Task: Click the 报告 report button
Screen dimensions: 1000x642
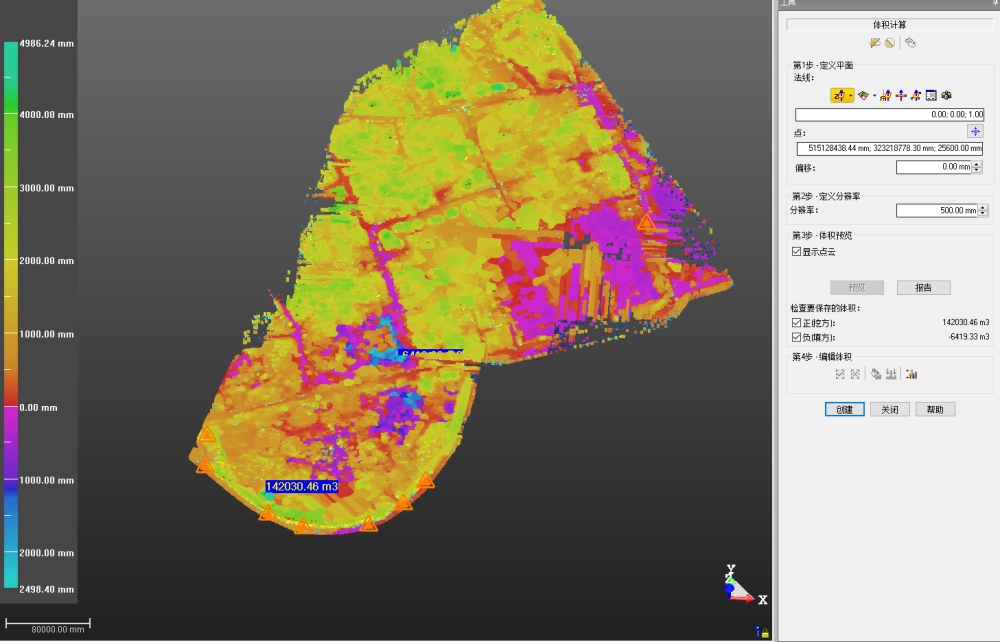Action: pyautogui.click(x=923, y=288)
